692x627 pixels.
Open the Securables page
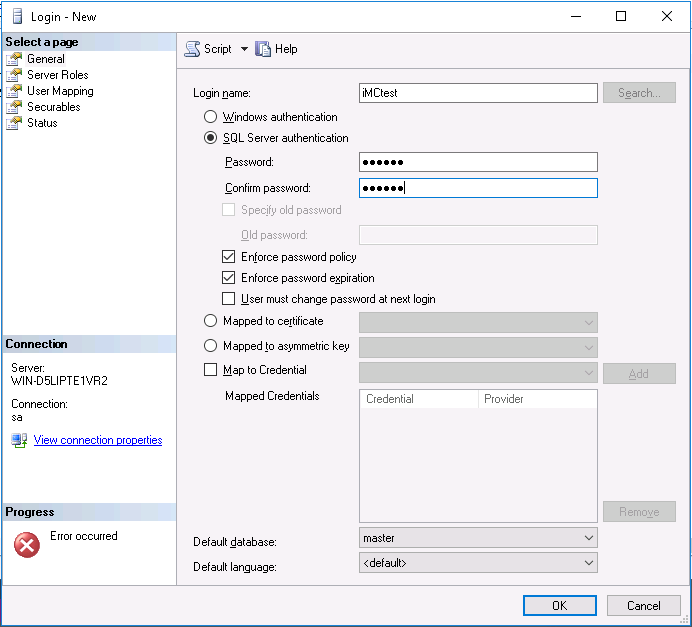pos(54,107)
